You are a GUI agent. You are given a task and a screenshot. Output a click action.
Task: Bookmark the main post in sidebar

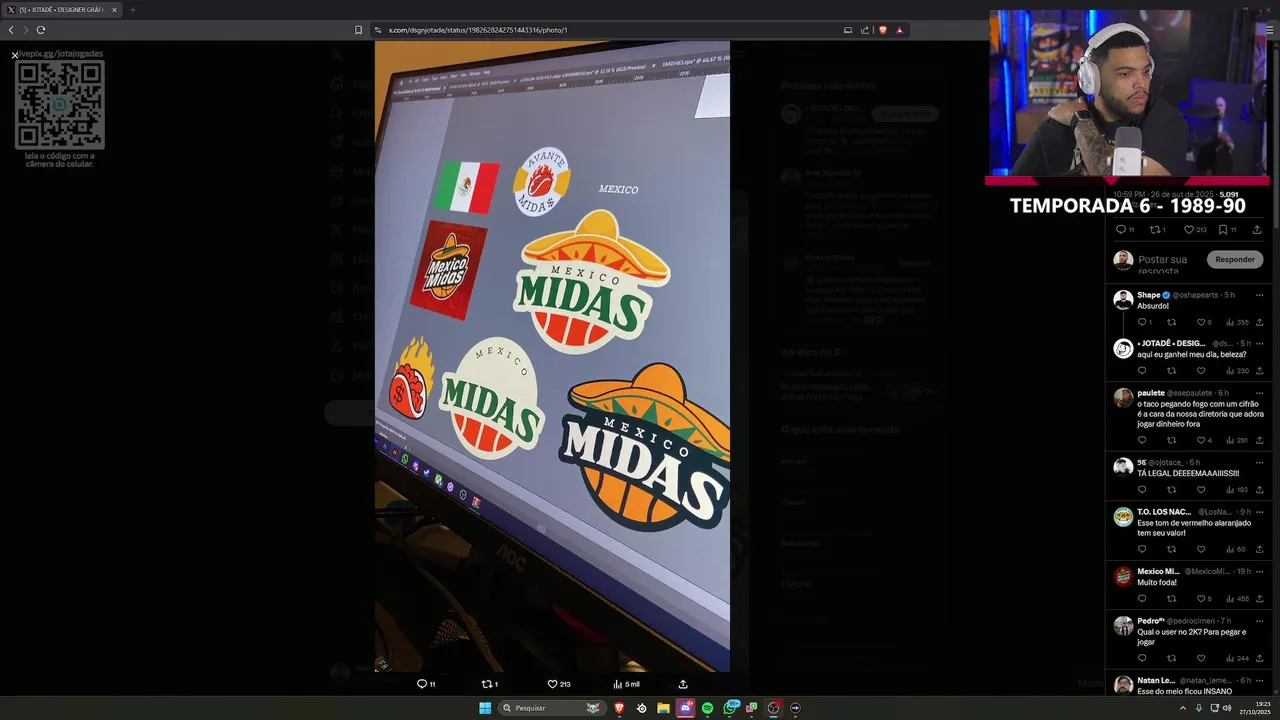pos(1223,229)
